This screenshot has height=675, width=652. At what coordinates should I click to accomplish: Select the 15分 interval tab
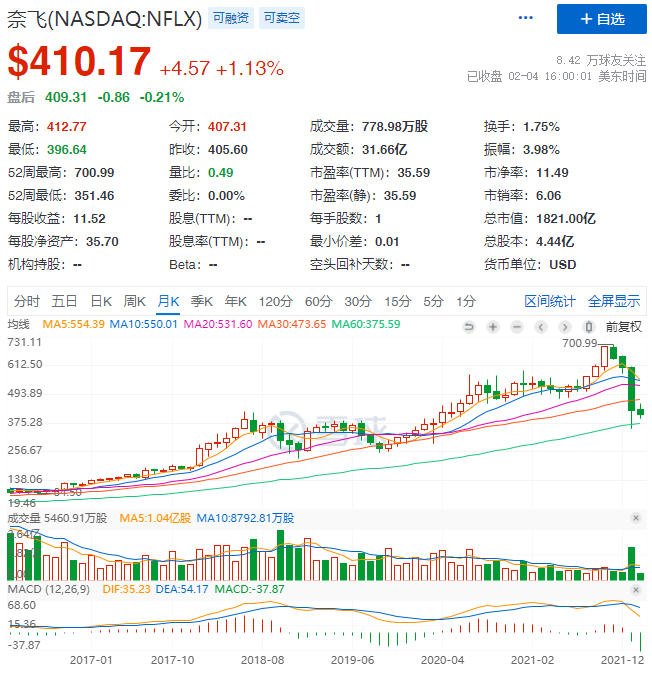tap(398, 301)
